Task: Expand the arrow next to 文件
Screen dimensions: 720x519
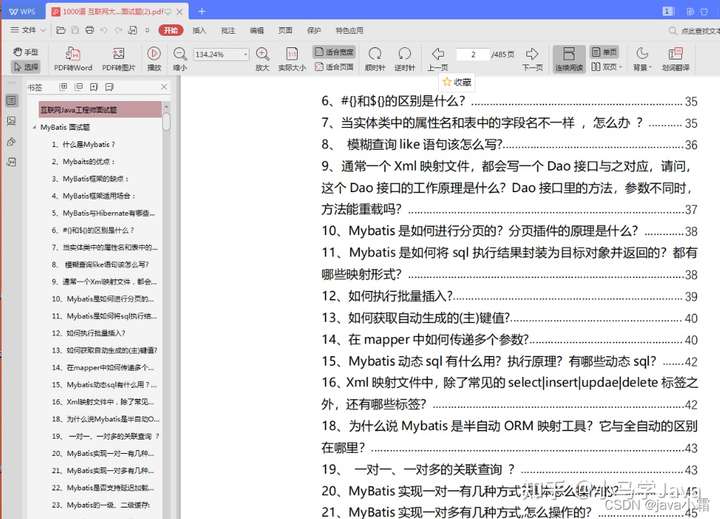Action: click(43, 30)
